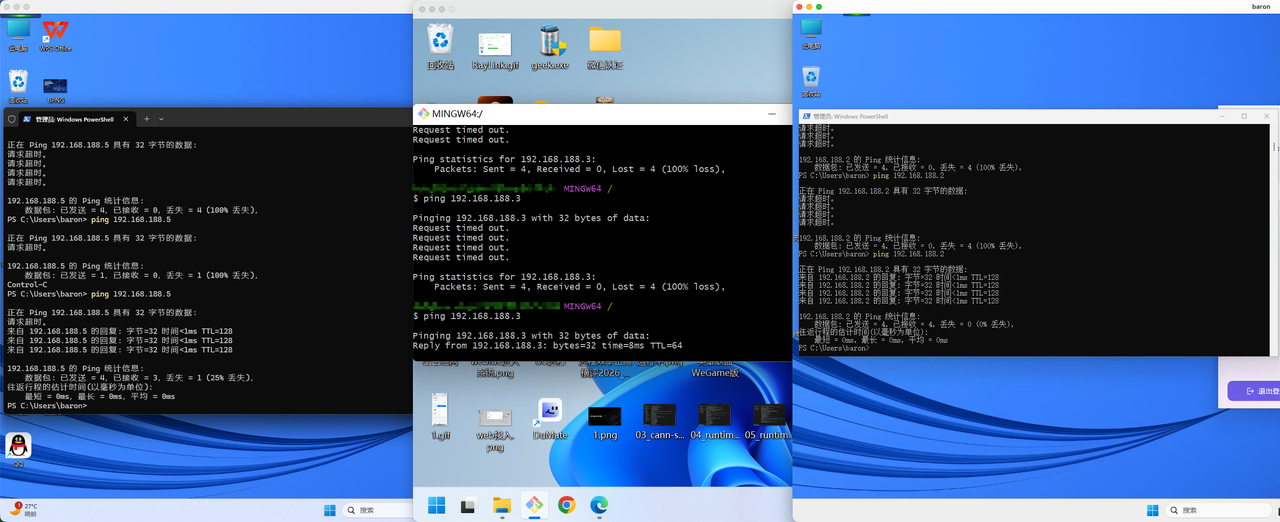
Task: Open 此电脑 icon on left remote desktop
Action: 18,34
